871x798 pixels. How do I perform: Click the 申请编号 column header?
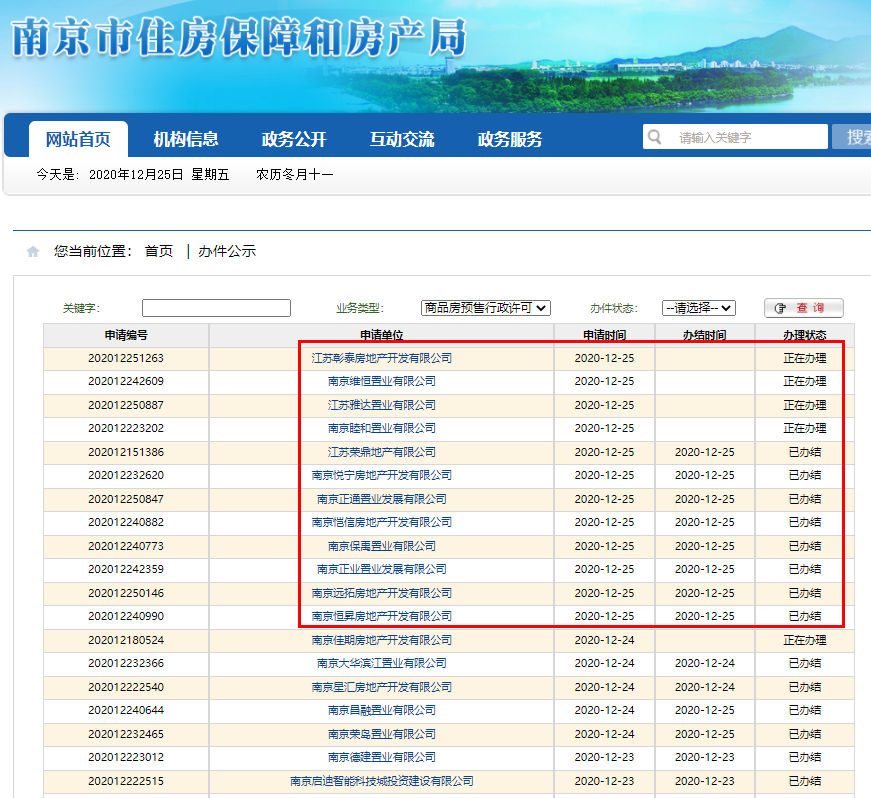126,335
